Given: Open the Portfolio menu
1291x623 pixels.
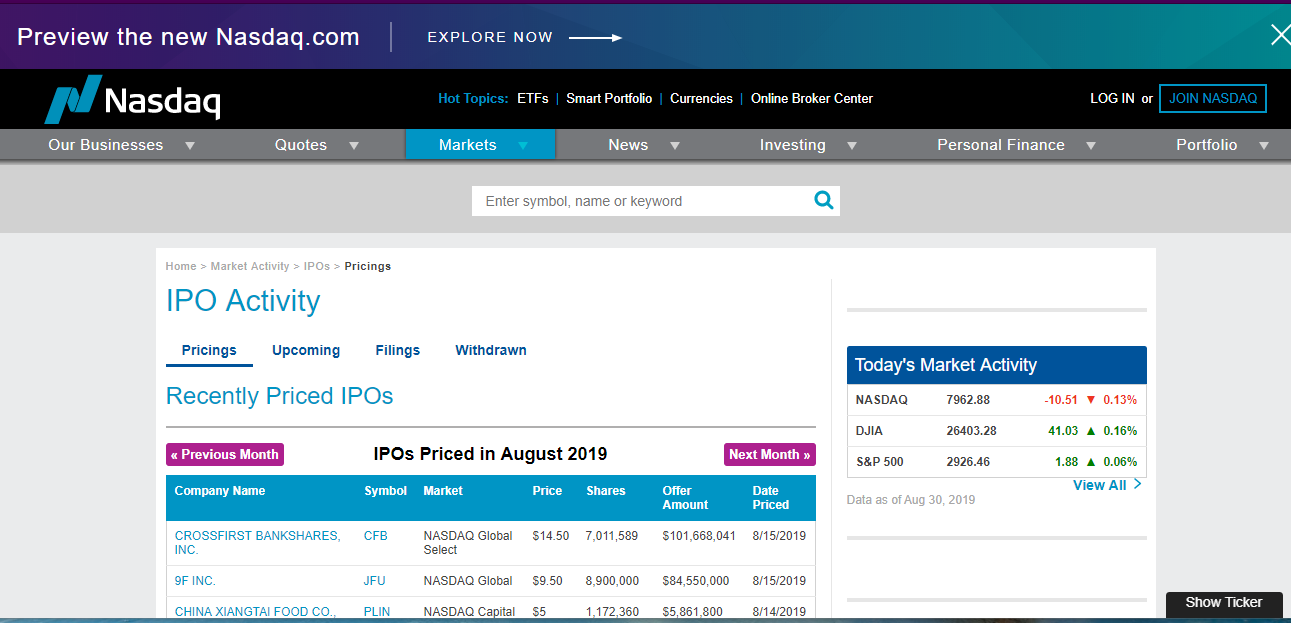Looking at the screenshot, I should pyautogui.click(x=1207, y=145).
